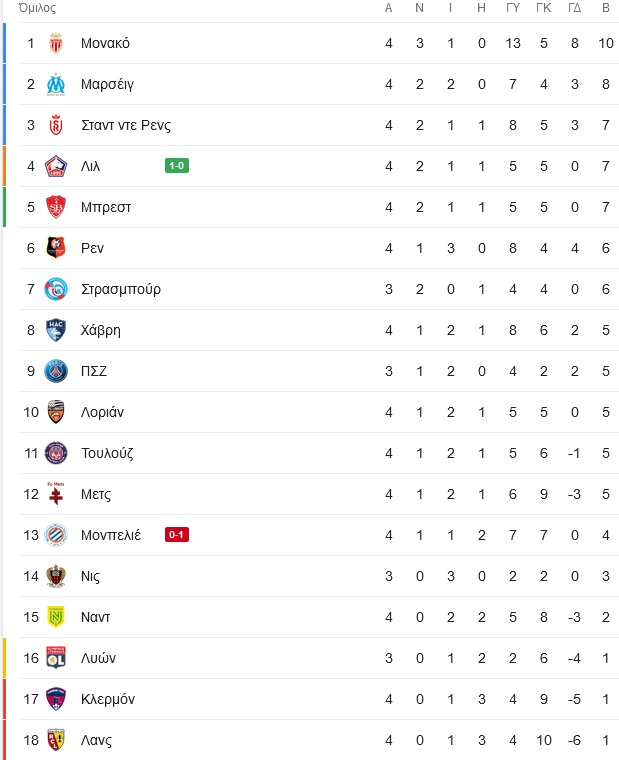Click the Brest club crest
This screenshot has height=760, width=619.
[56, 207]
